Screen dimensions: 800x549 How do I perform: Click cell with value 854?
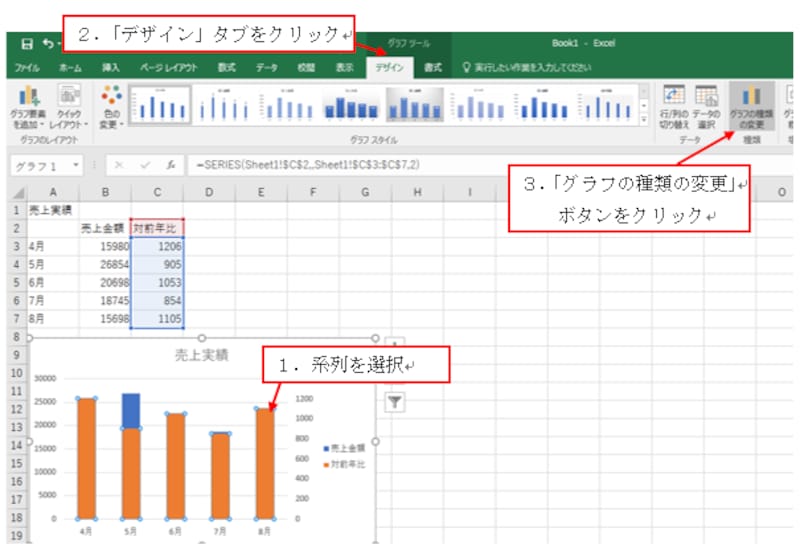tap(157, 301)
